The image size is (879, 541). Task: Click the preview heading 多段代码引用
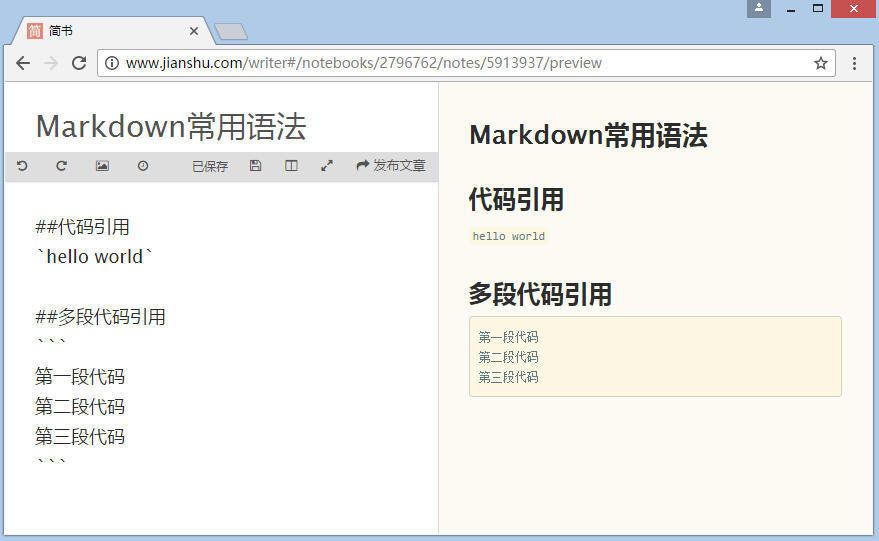coord(540,294)
